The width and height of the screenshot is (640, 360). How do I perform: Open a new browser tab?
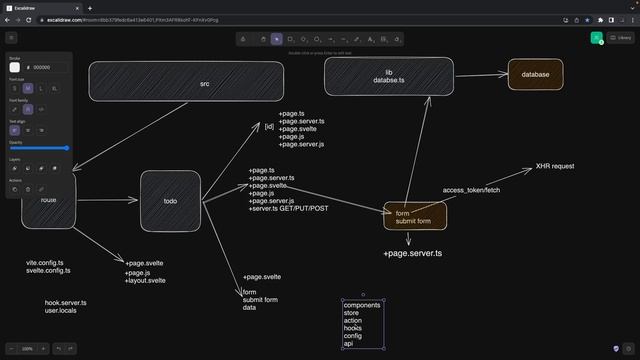pos(90,8)
